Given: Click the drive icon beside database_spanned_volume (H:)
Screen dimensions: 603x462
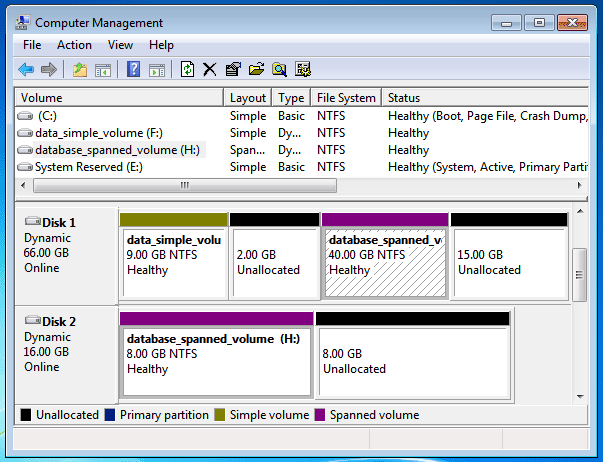Looking at the screenshot, I should click(25, 150).
